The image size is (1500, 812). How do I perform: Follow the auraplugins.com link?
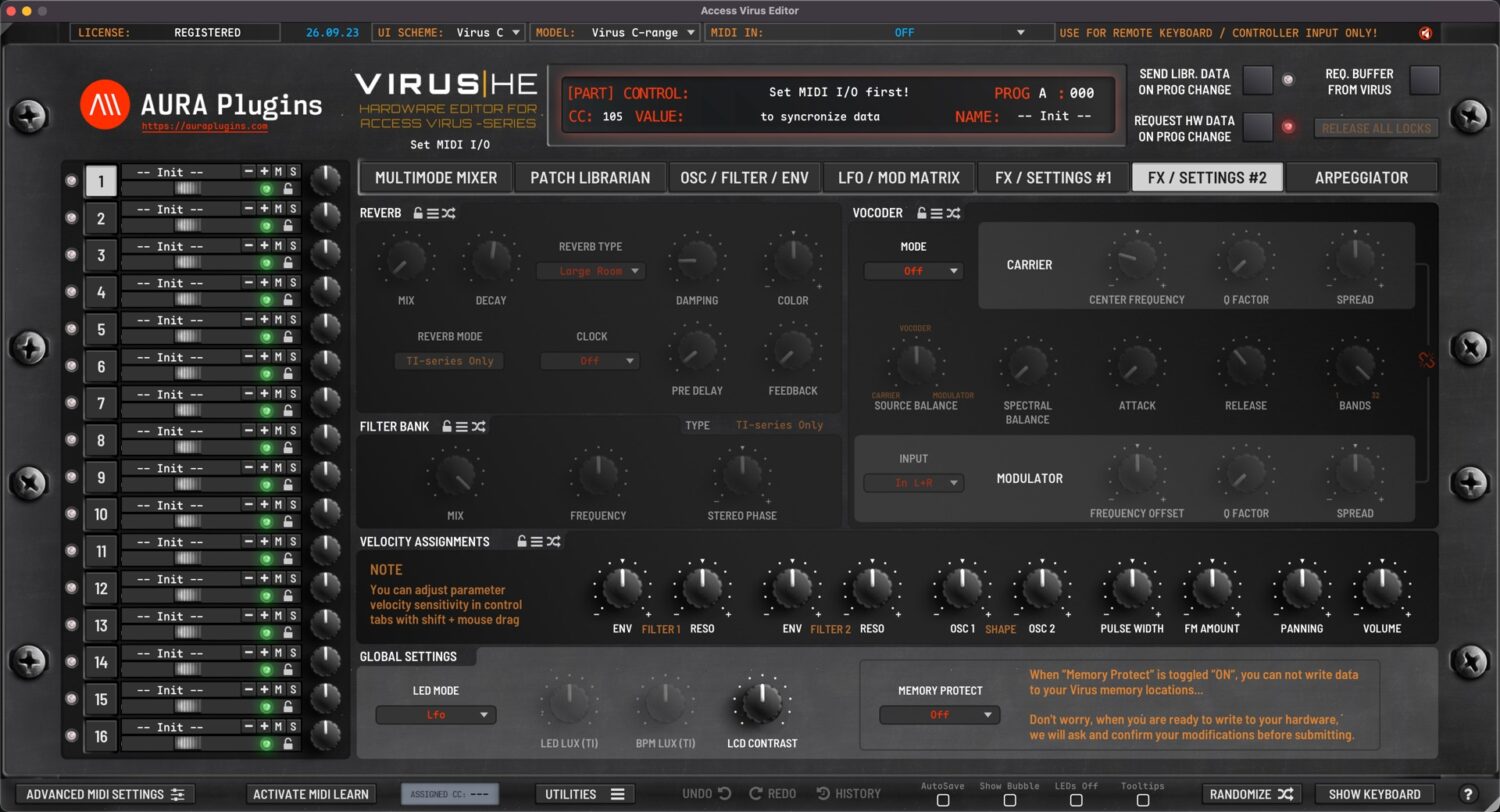[204, 127]
